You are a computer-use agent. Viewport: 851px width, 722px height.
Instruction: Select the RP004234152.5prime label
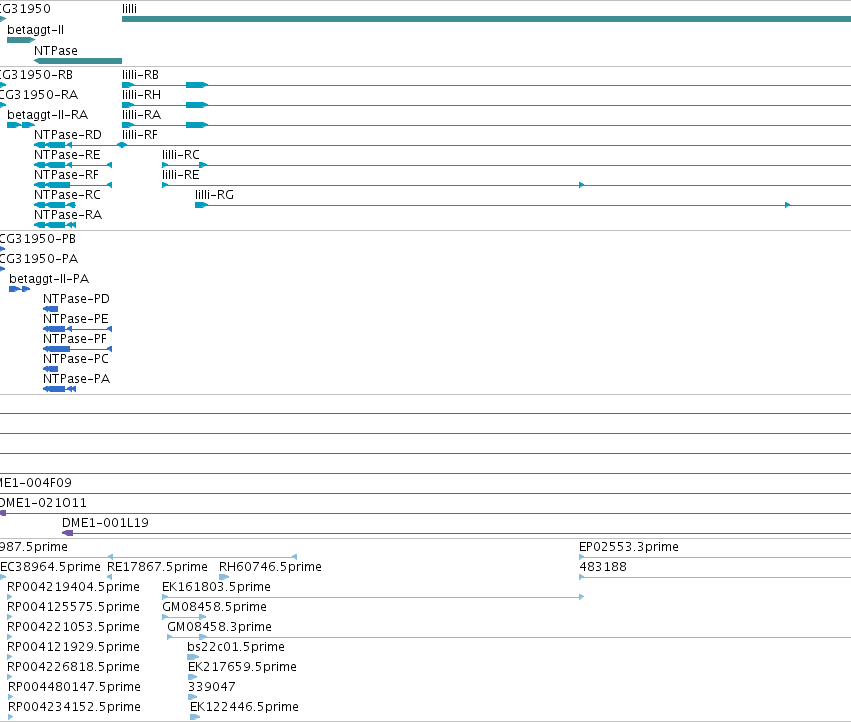pyautogui.click(x=74, y=707)
